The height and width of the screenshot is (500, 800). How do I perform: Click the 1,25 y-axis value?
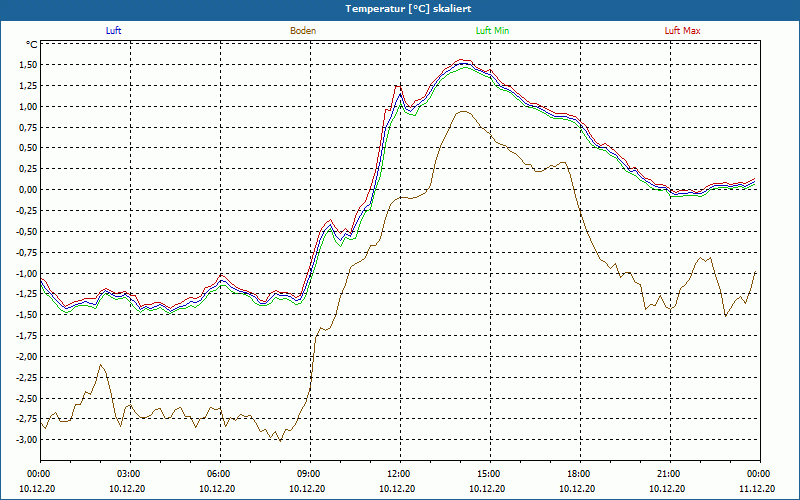28,86
